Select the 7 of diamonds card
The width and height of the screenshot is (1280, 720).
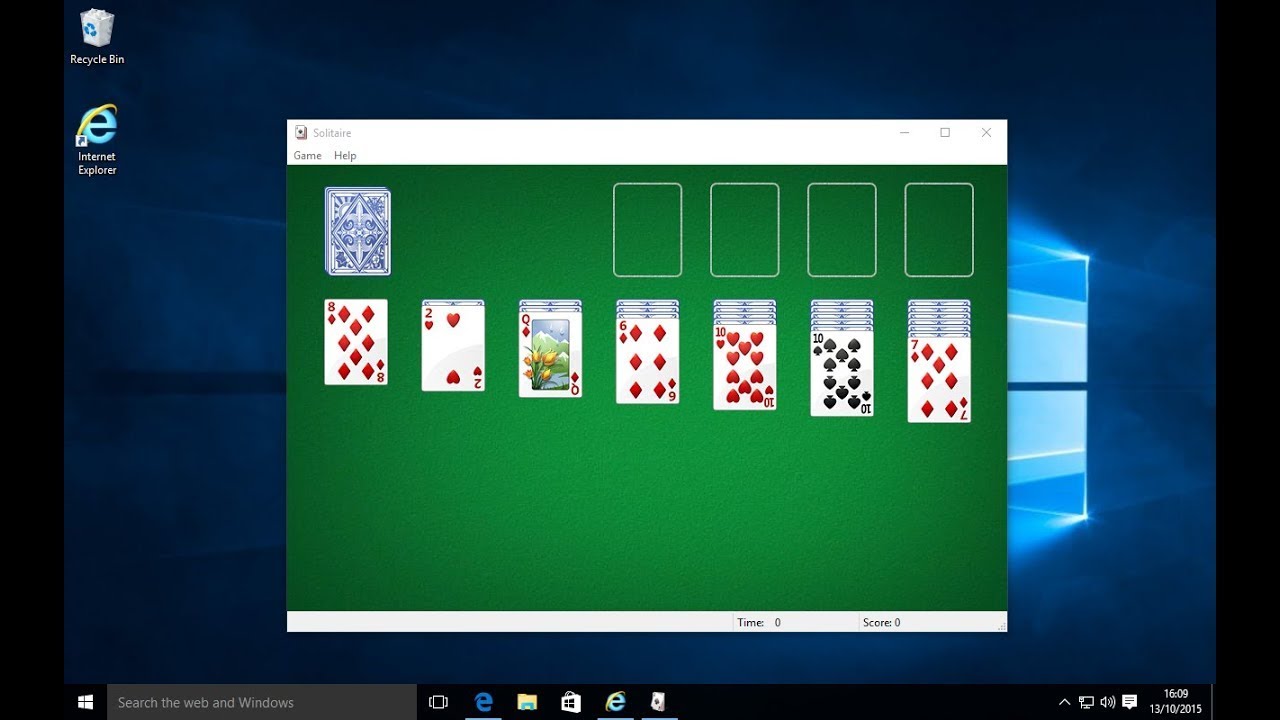tap(939, 379)
